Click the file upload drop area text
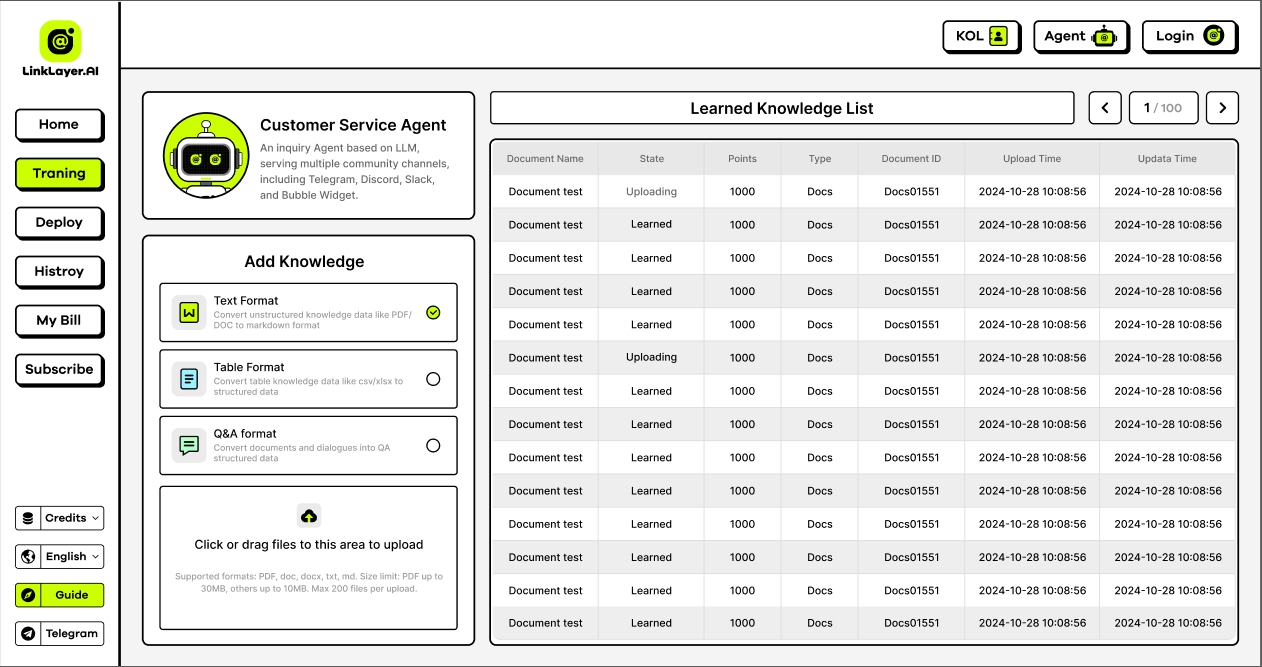 coord(309,545)
